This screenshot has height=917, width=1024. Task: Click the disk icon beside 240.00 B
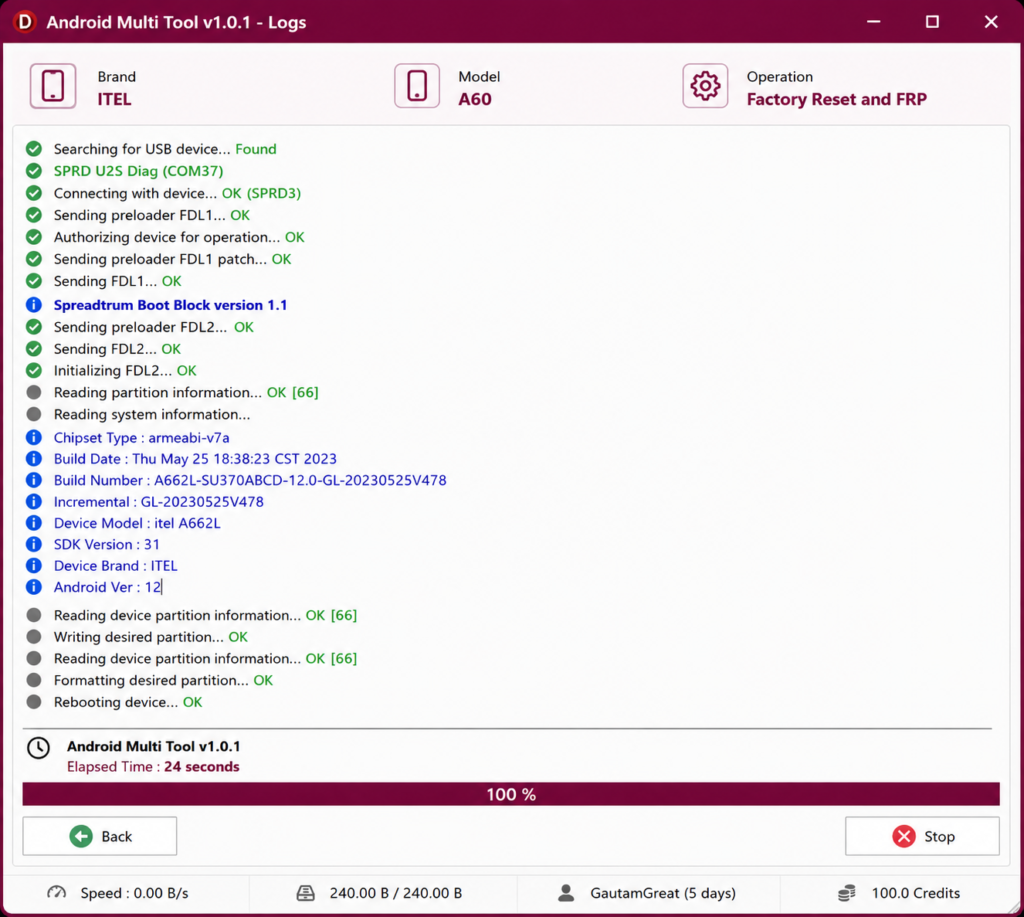306,893
